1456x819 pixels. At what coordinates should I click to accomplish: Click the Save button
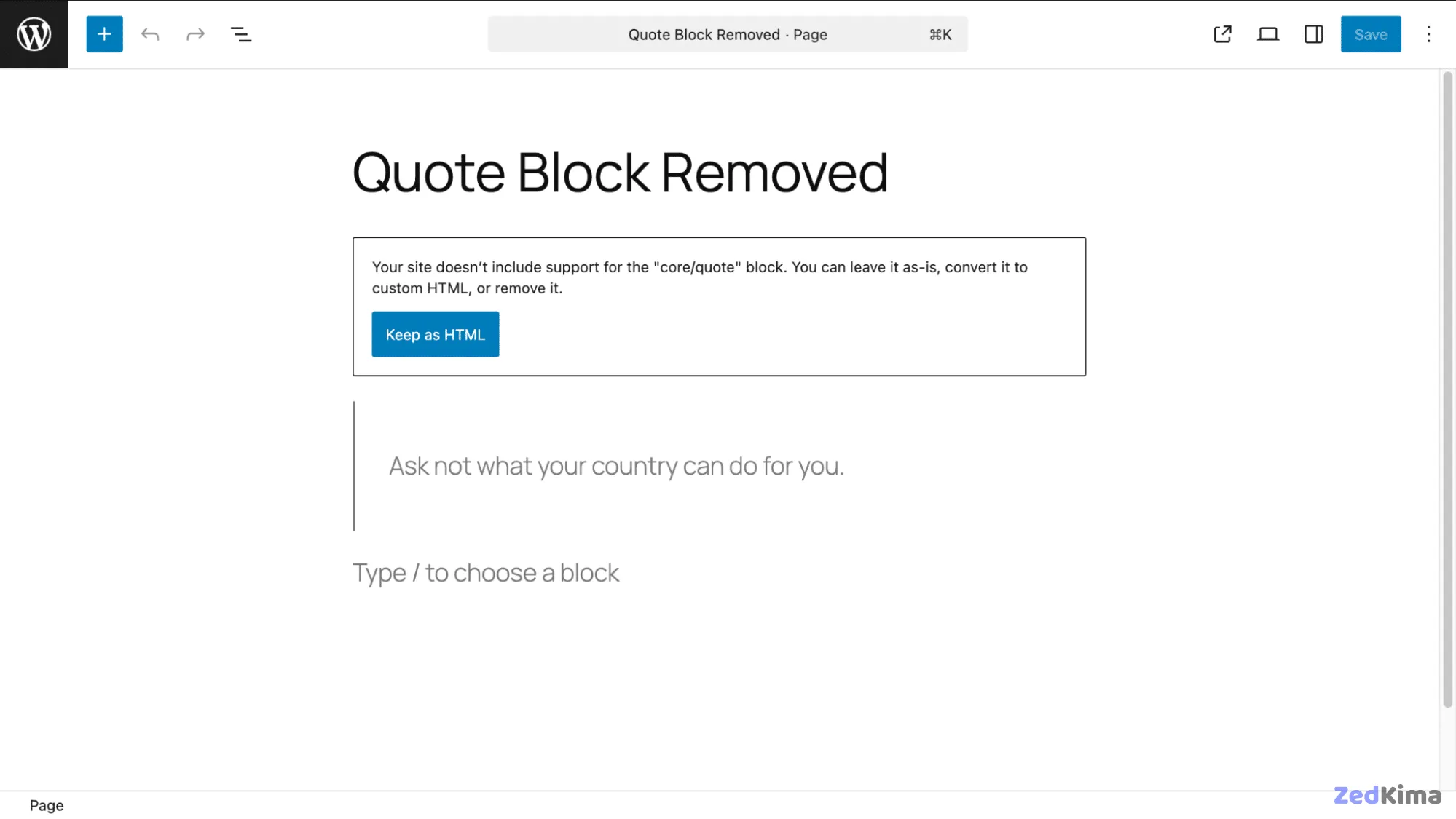[1371, 33]
